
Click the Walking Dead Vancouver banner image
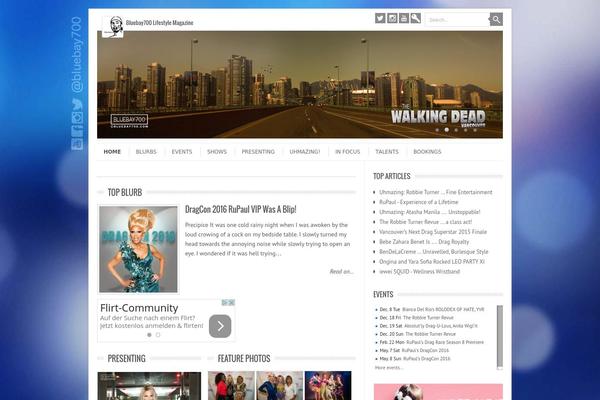click(x=300, y=85)
